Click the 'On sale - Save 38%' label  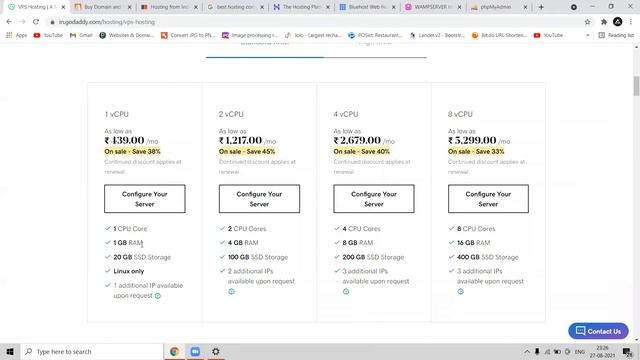[x=132, y=151]
